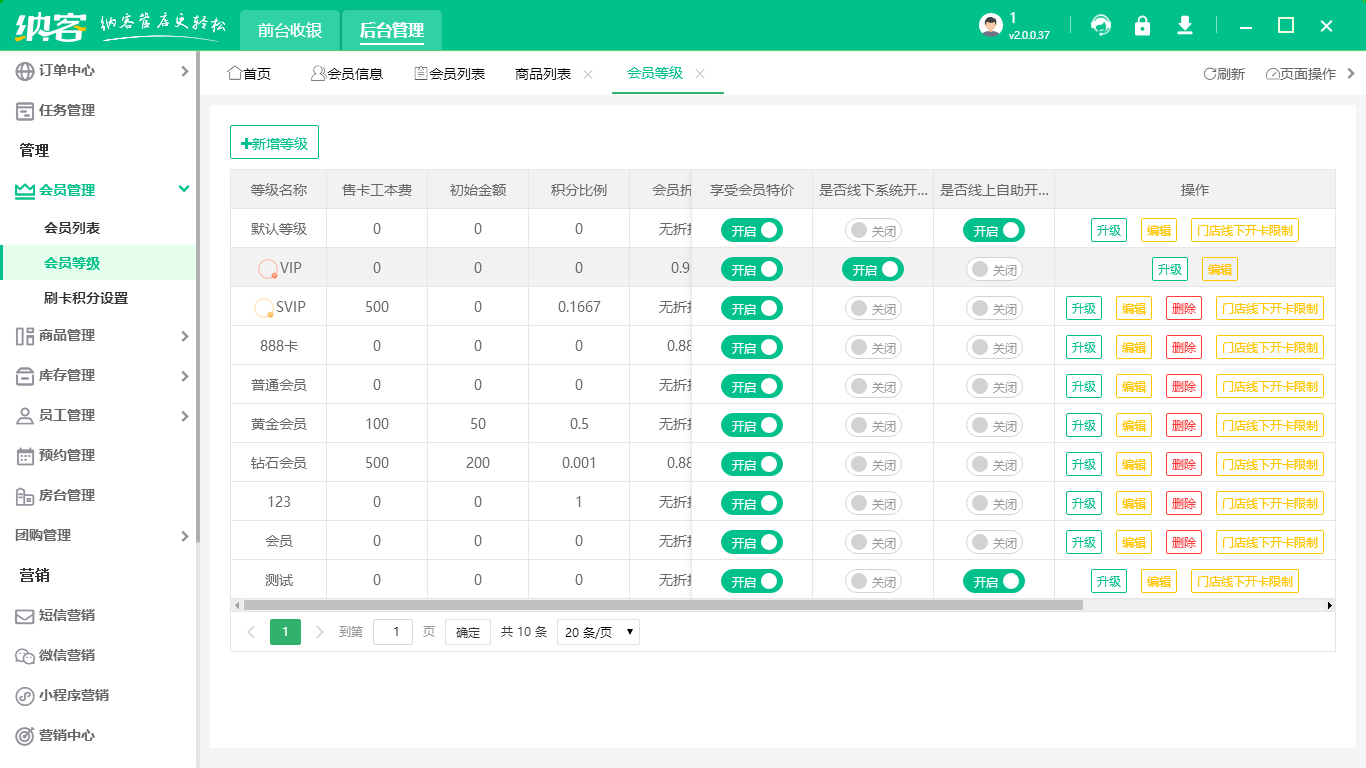Switch to the 商品列表 tab
1366x768 pixels.
point(543,74)
